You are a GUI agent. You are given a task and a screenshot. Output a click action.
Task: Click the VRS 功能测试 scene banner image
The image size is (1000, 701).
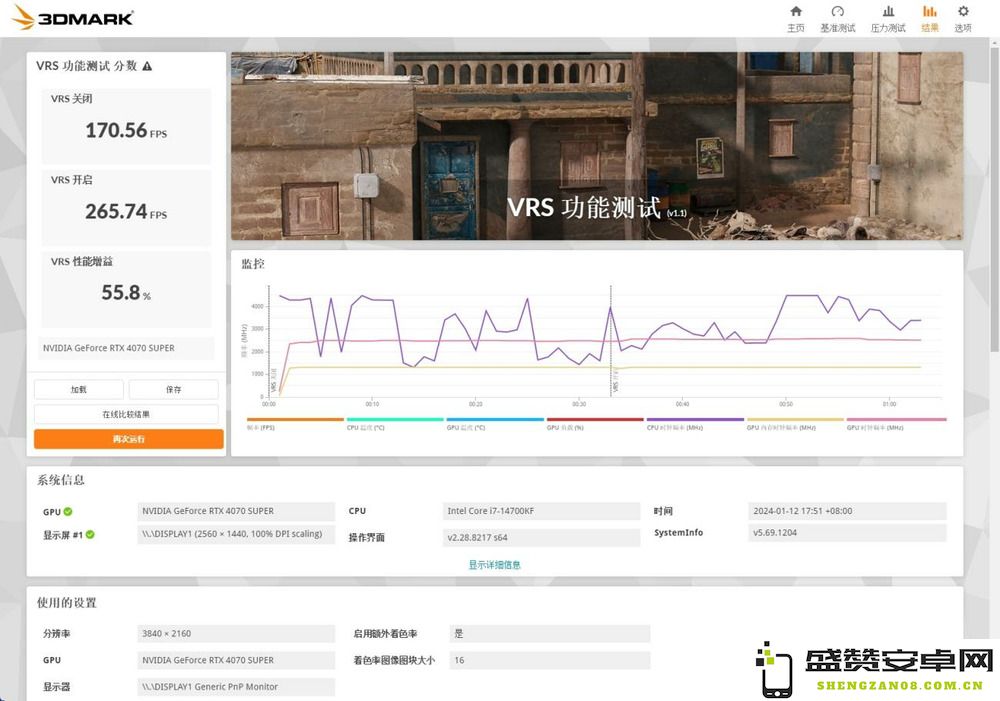coord(597,146)
